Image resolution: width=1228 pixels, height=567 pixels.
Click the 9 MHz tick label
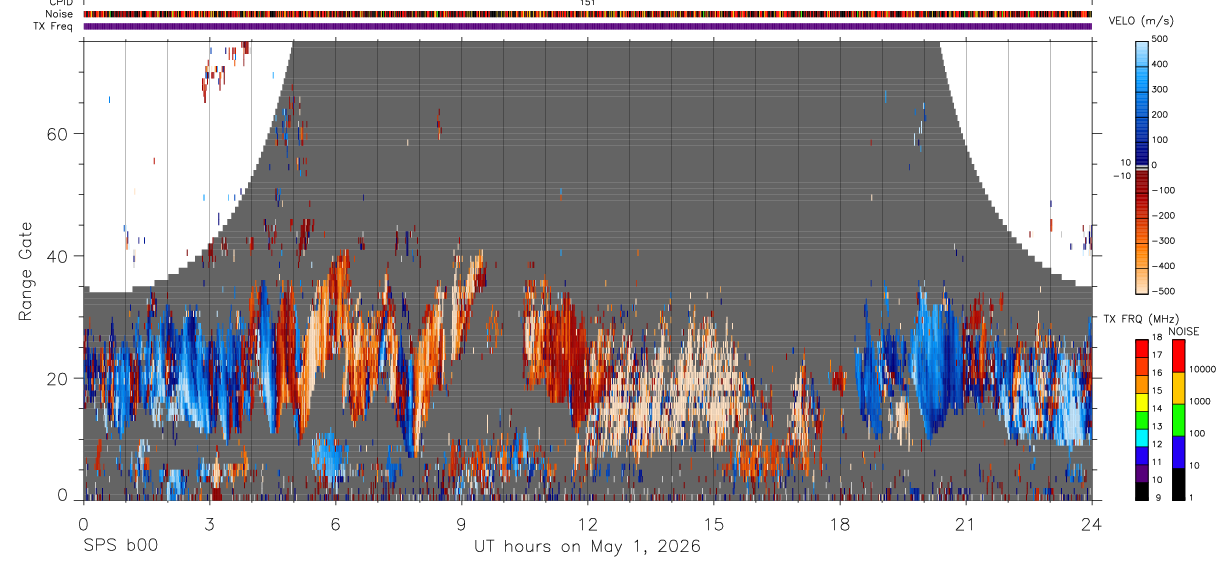[1157, 497]
